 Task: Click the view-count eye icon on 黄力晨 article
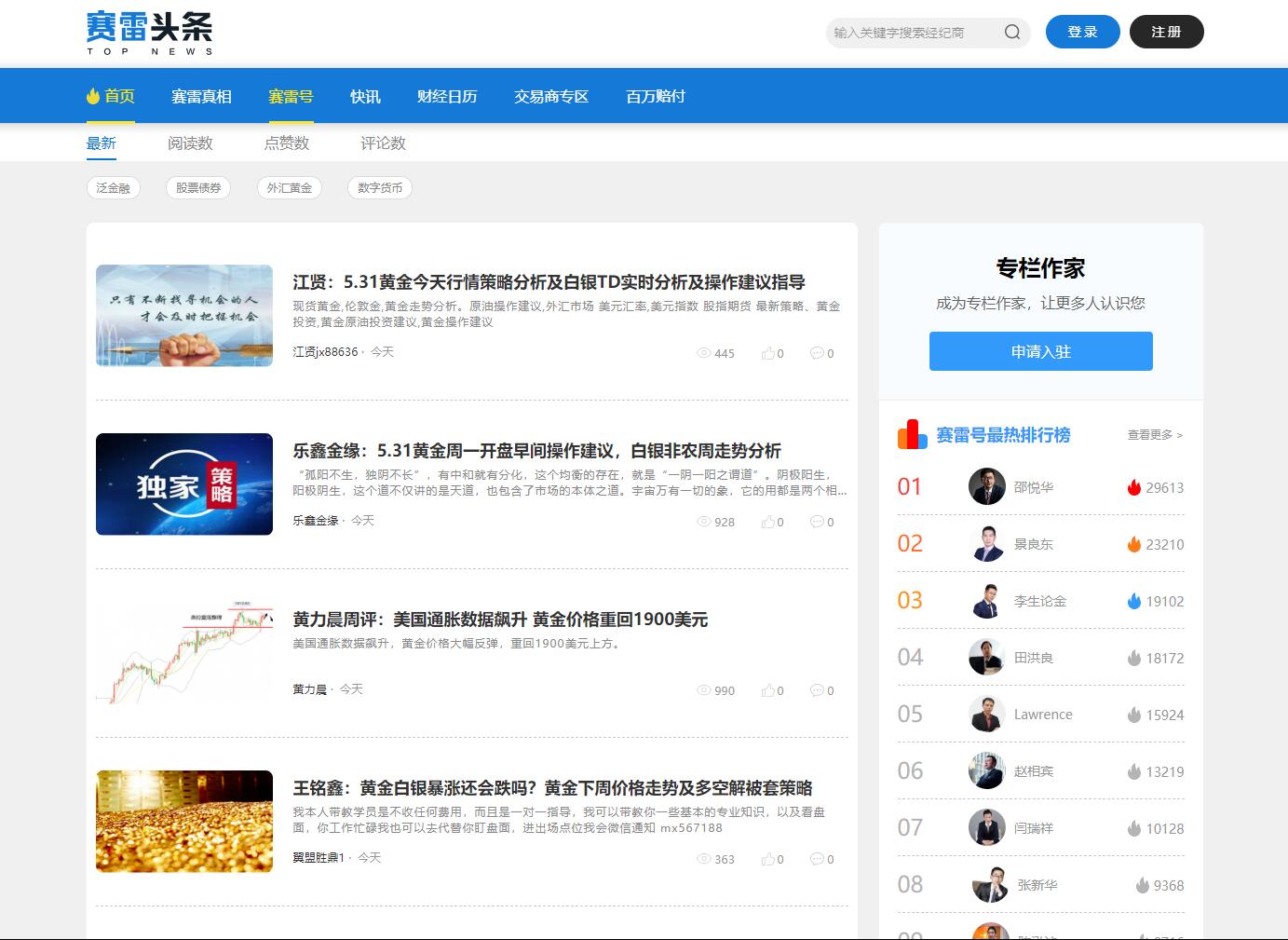pyautogui.click(x=704, y=690)
